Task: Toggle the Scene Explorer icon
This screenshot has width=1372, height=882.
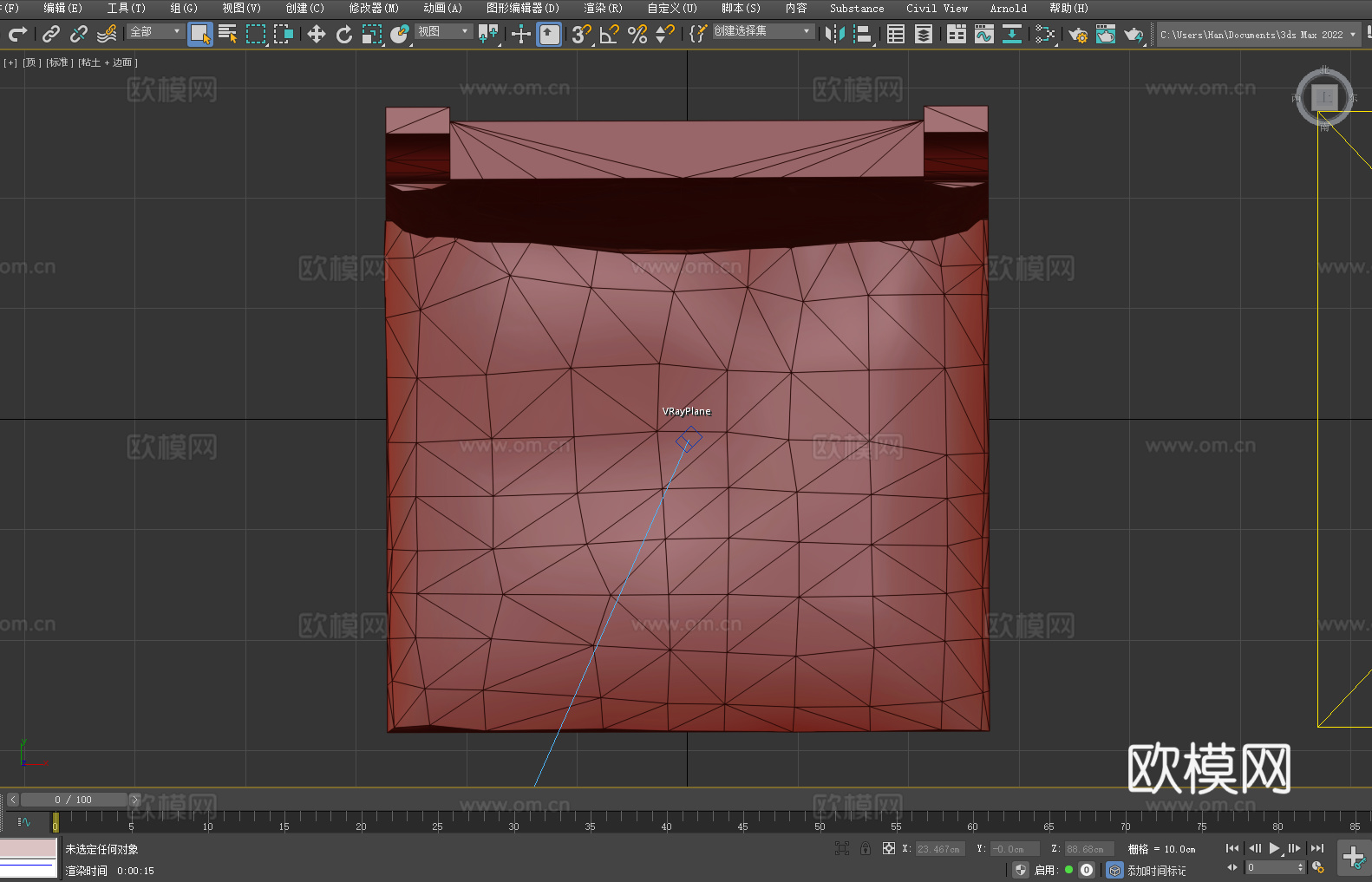Action: 896,34
